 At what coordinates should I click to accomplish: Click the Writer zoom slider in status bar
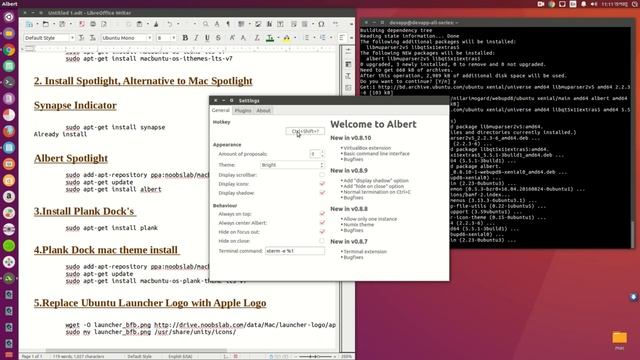pos(317,356)
